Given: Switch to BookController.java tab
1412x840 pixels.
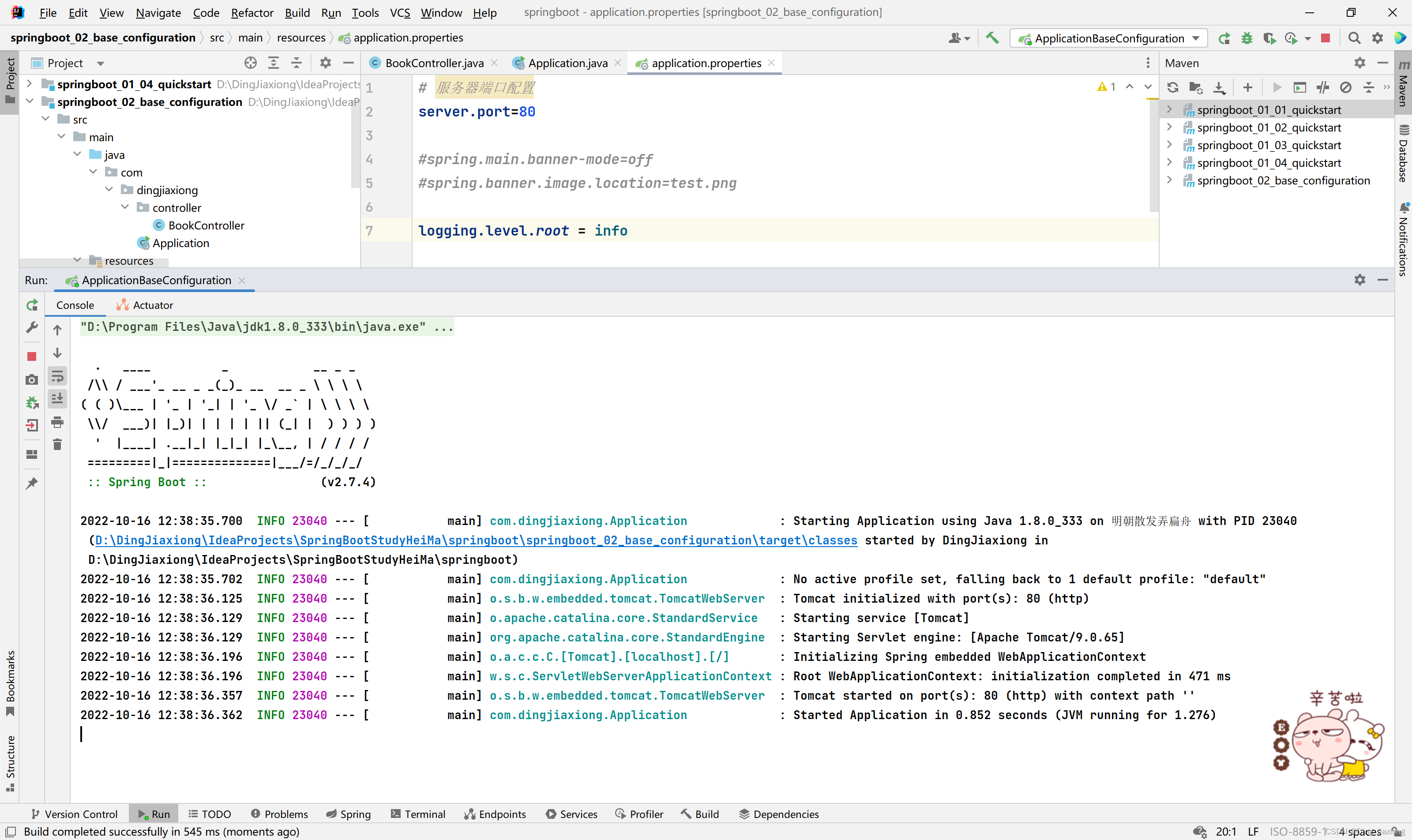Looking at the screenshot, I should point(434,63).
